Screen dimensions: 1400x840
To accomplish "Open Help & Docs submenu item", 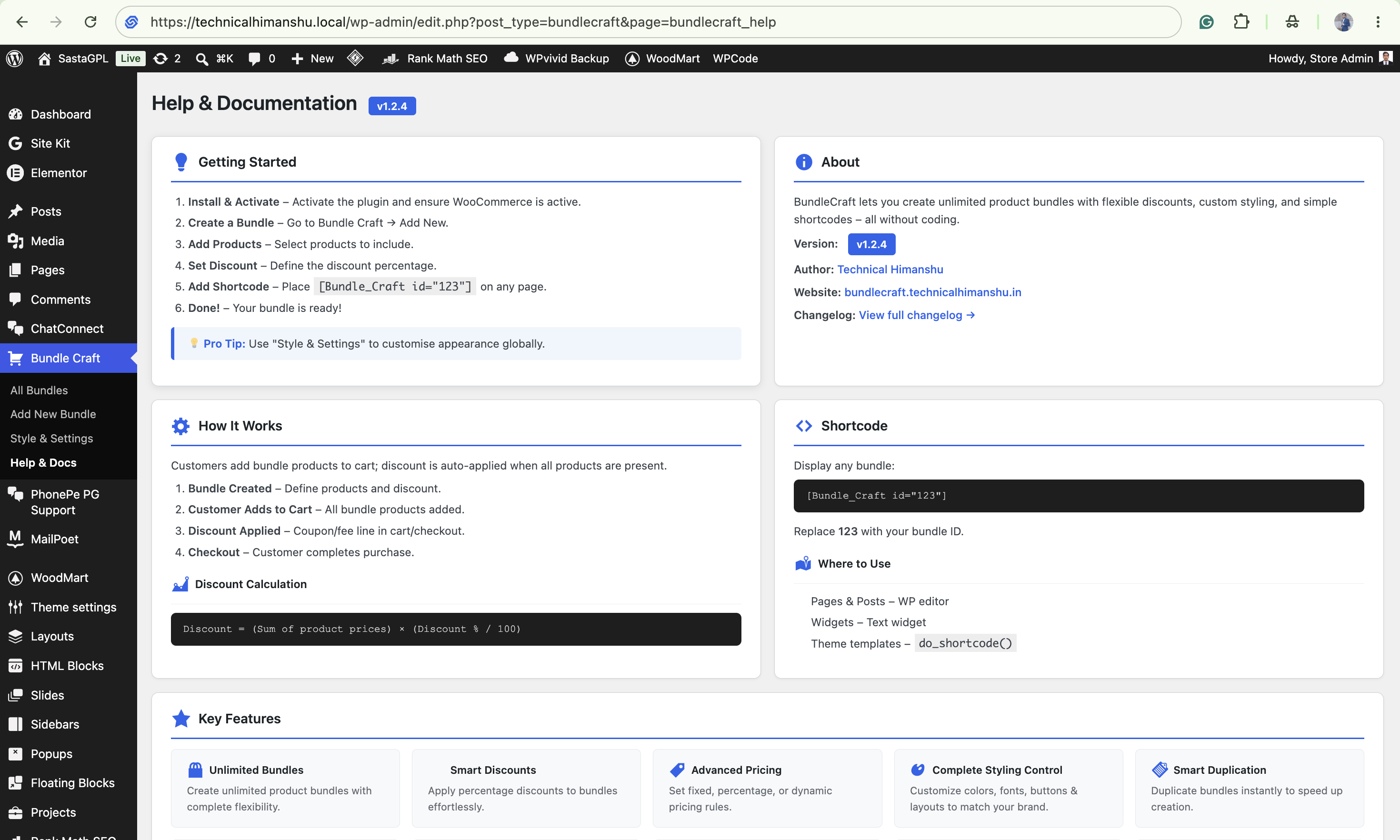I will tap(44, 462).
